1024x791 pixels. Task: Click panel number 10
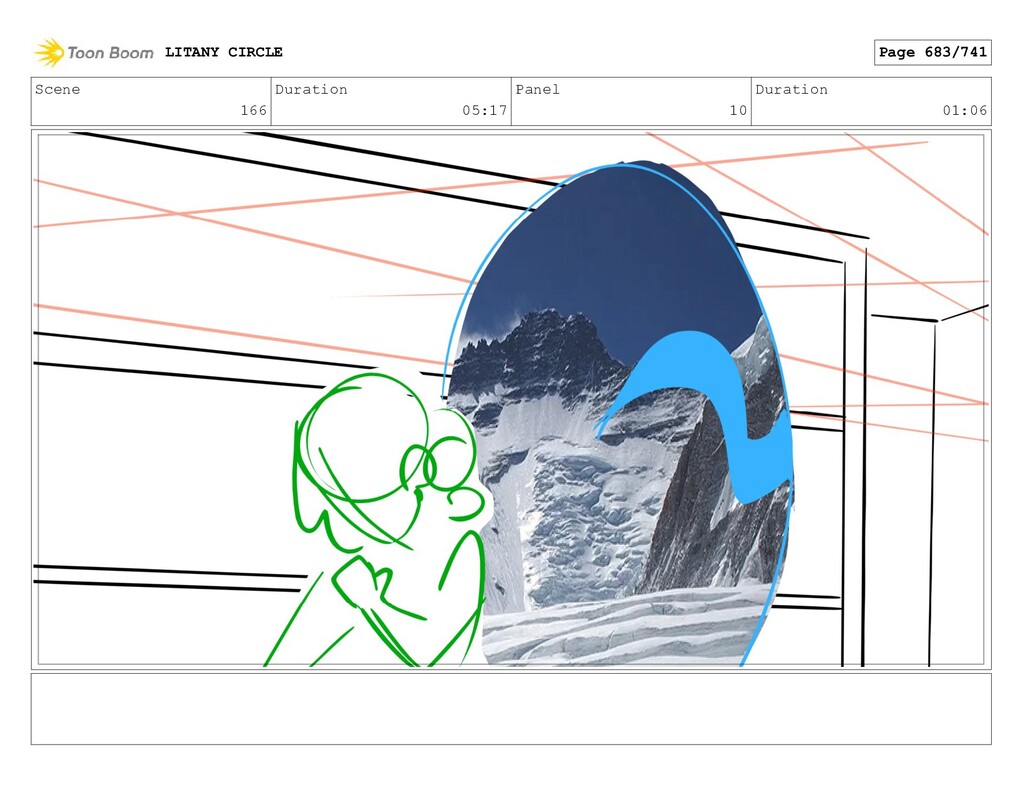pyautogui.click(x=738, y=110)
